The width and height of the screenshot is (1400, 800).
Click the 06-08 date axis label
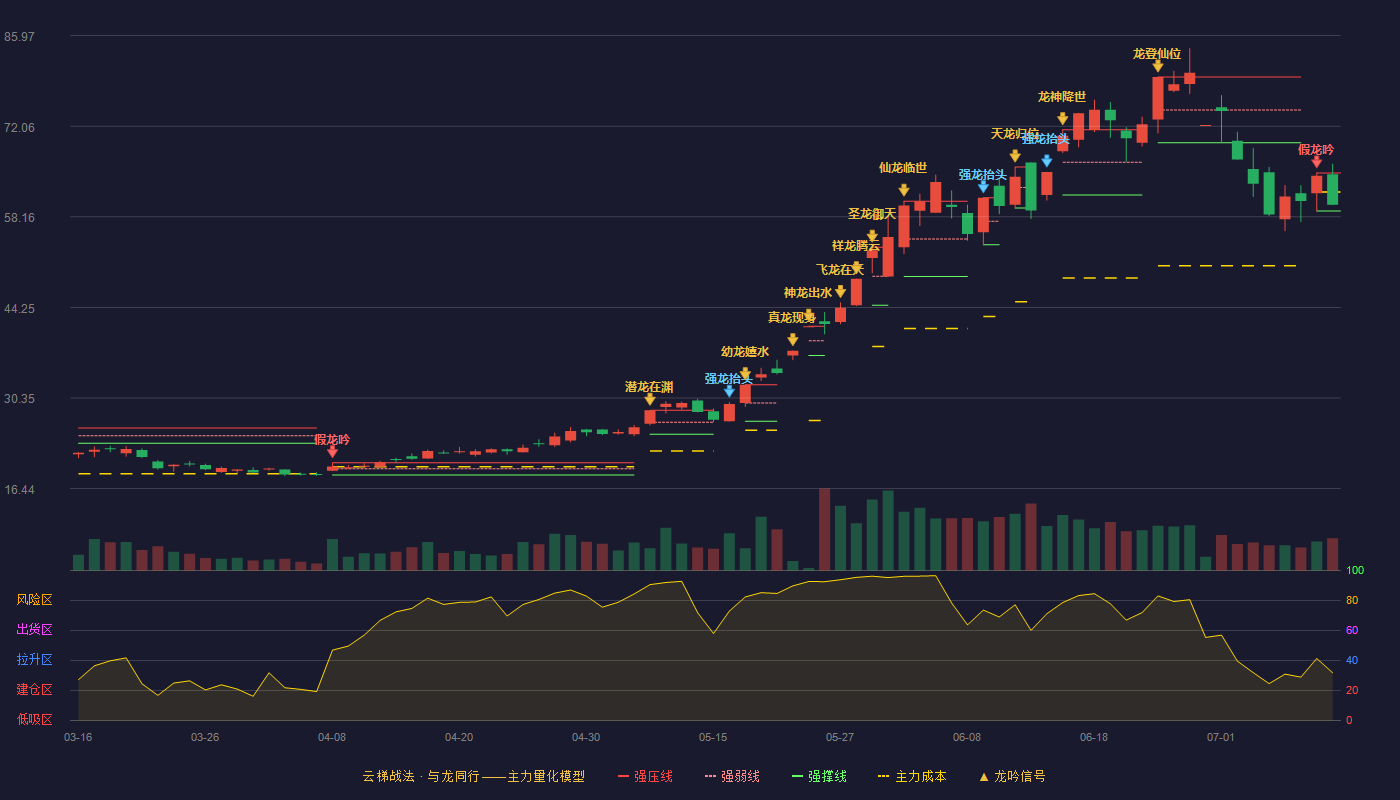967,737
